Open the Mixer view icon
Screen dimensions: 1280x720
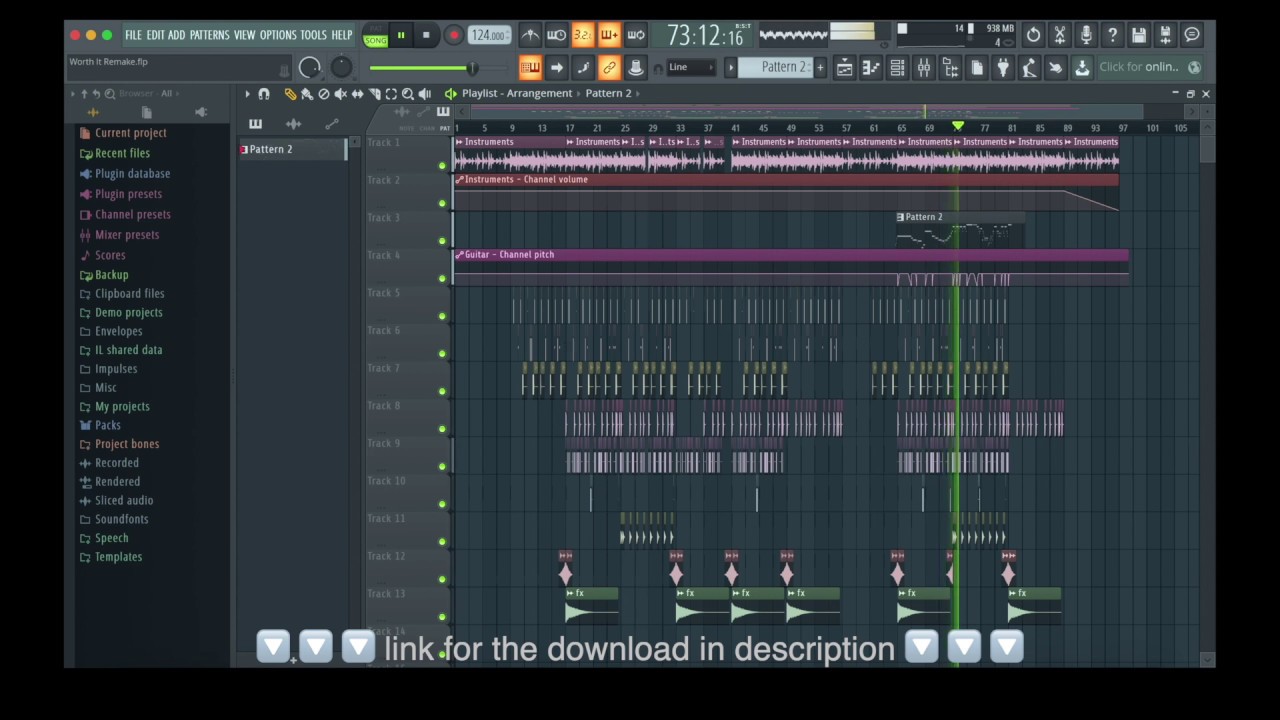point(923,67)
